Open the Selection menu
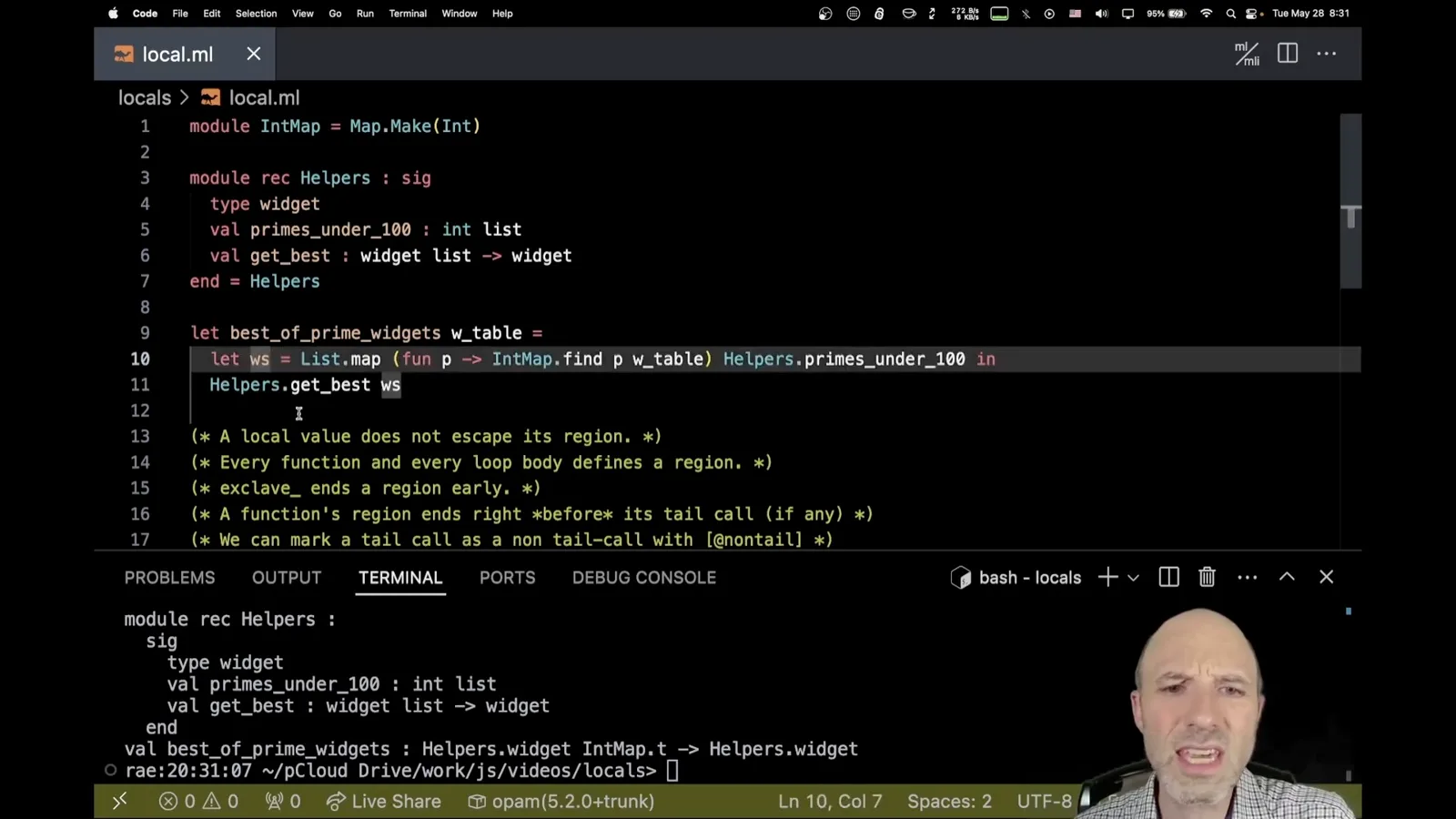Viewport: 1456px width, 819px height. coord(256,14)
